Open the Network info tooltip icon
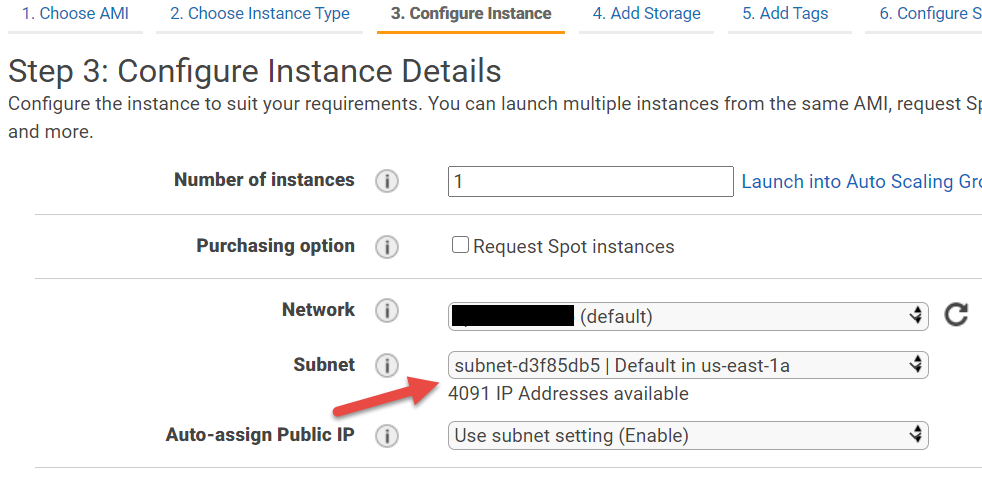This screenshot has width=982, height=478. [x=387, y=311]
